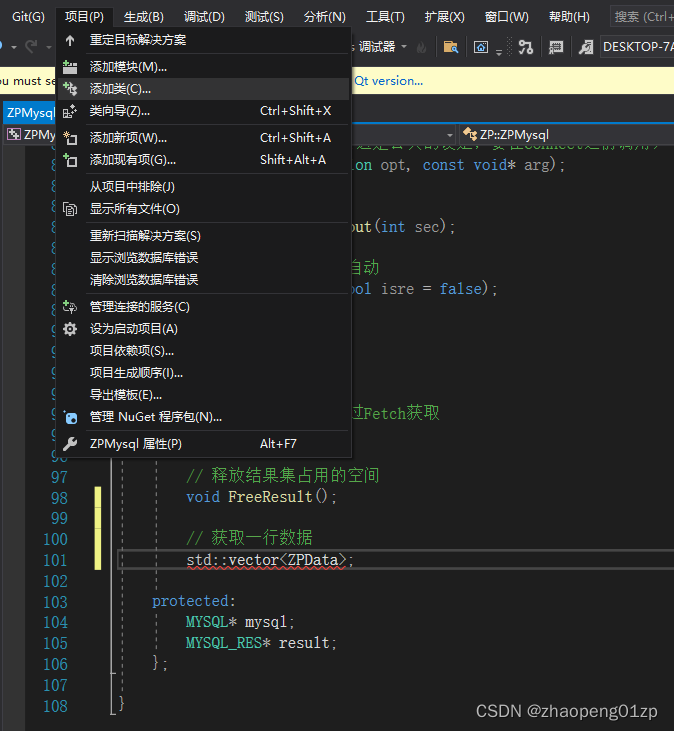Choose 管理 NuGet 程序包(N)... menu entry

[204, 417]
